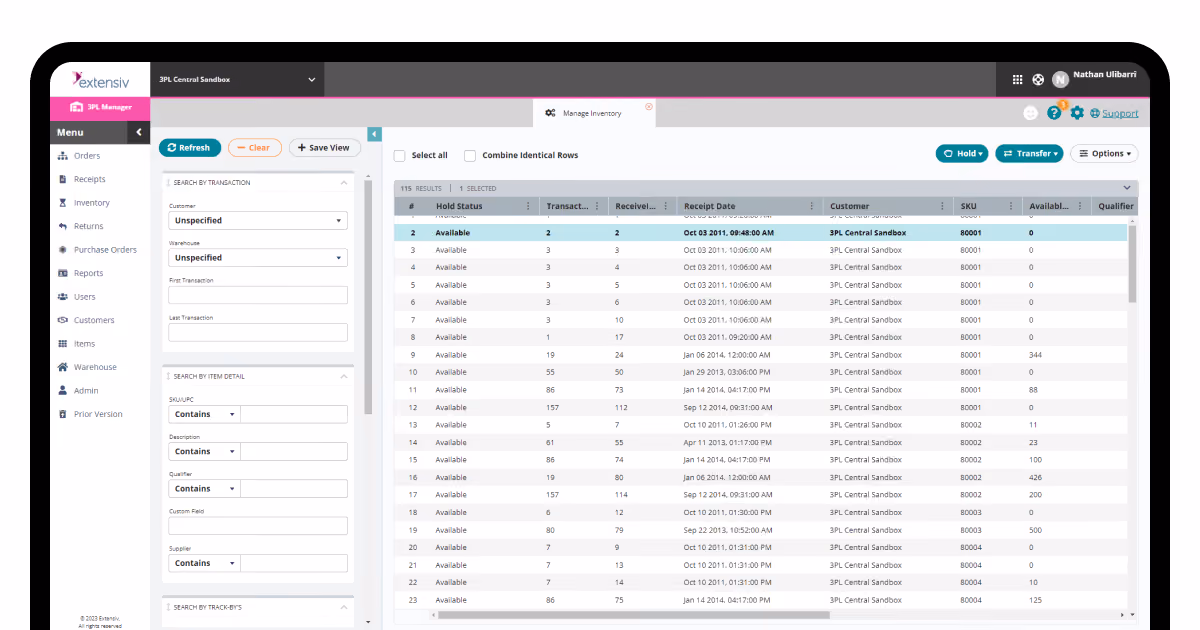Open Supplier Contains dropdown

204,563
